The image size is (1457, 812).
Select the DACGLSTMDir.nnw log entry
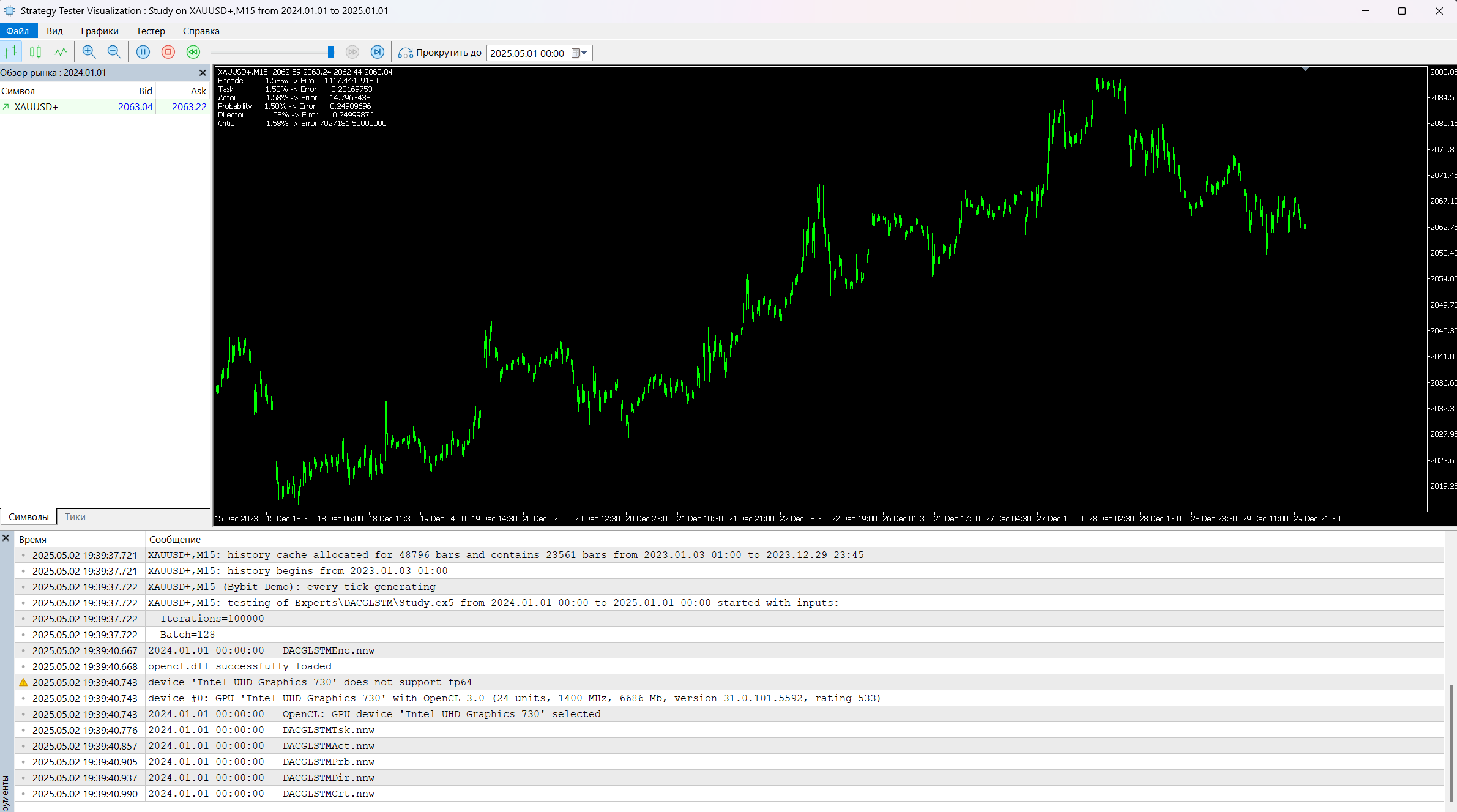[x=729, y=778]
